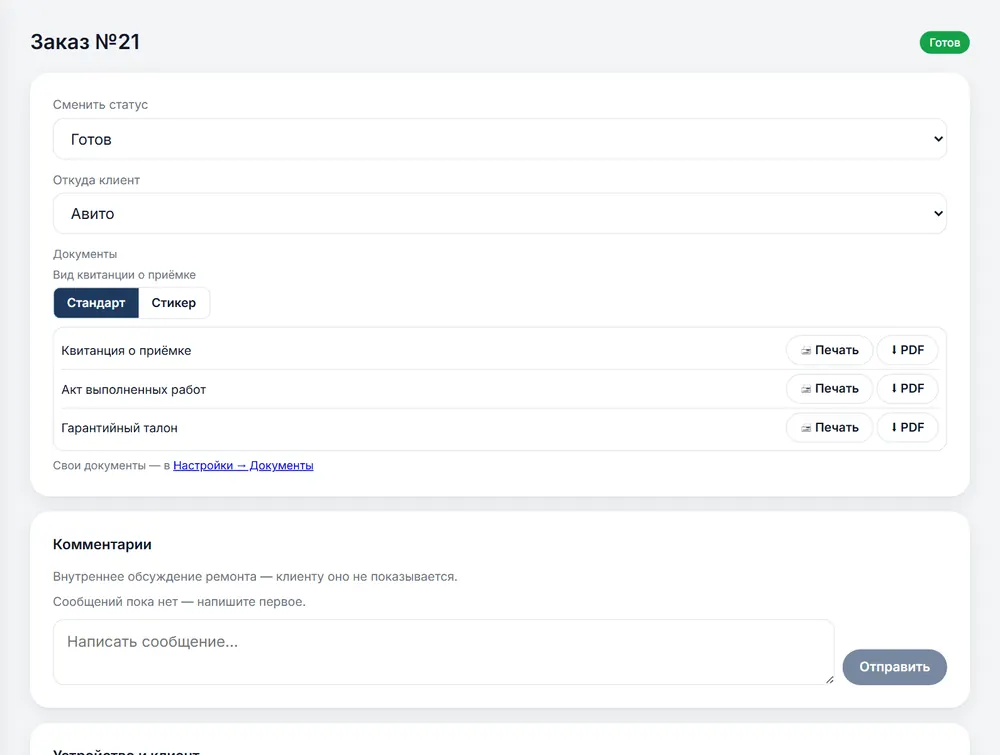1000x755 pixels.
Task: Click the Сообщений пока нет notice text
Action: [179, 602]
